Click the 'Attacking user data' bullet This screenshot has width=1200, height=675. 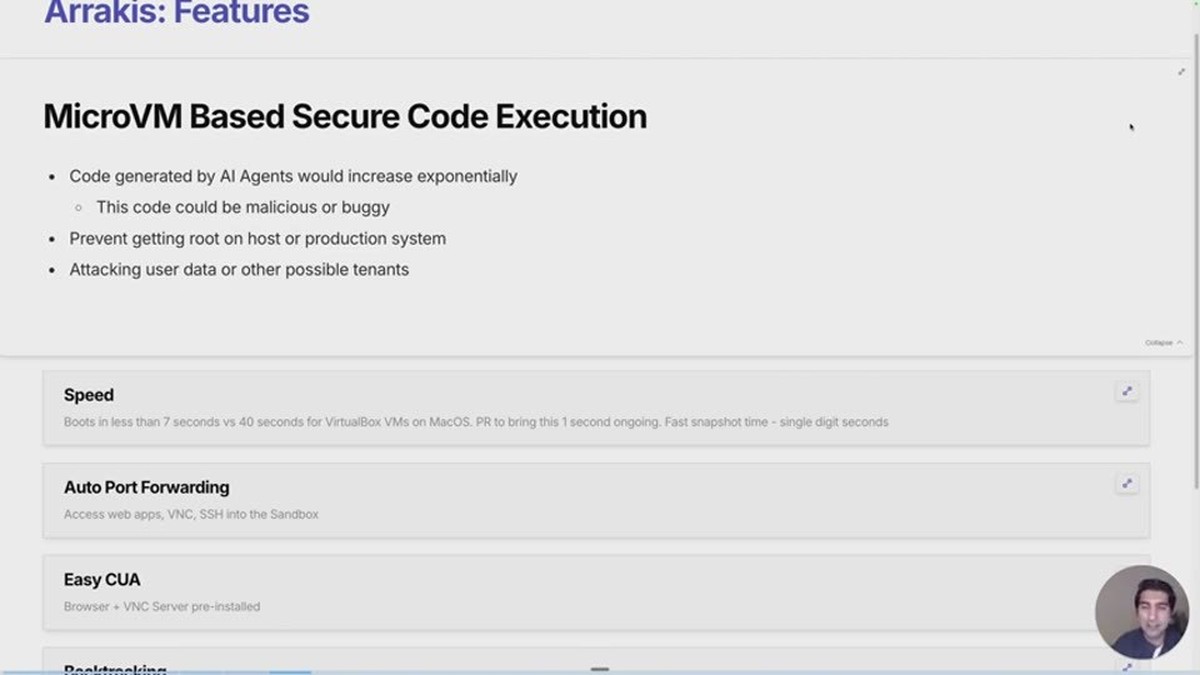(x=239, y=270)
